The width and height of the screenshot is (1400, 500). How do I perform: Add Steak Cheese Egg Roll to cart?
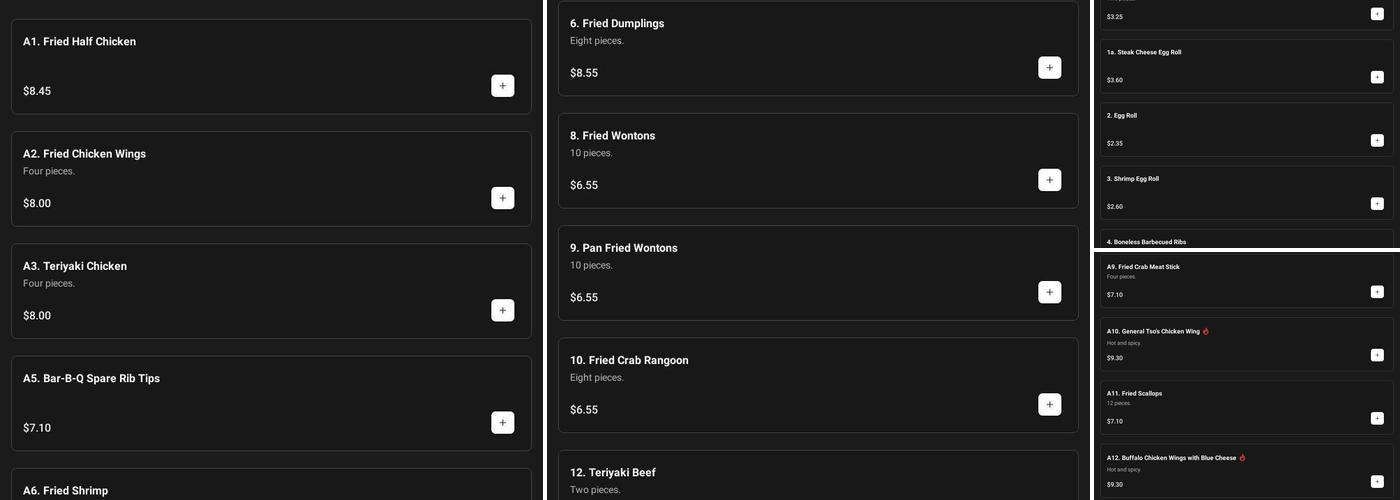tap(1377, 77)
